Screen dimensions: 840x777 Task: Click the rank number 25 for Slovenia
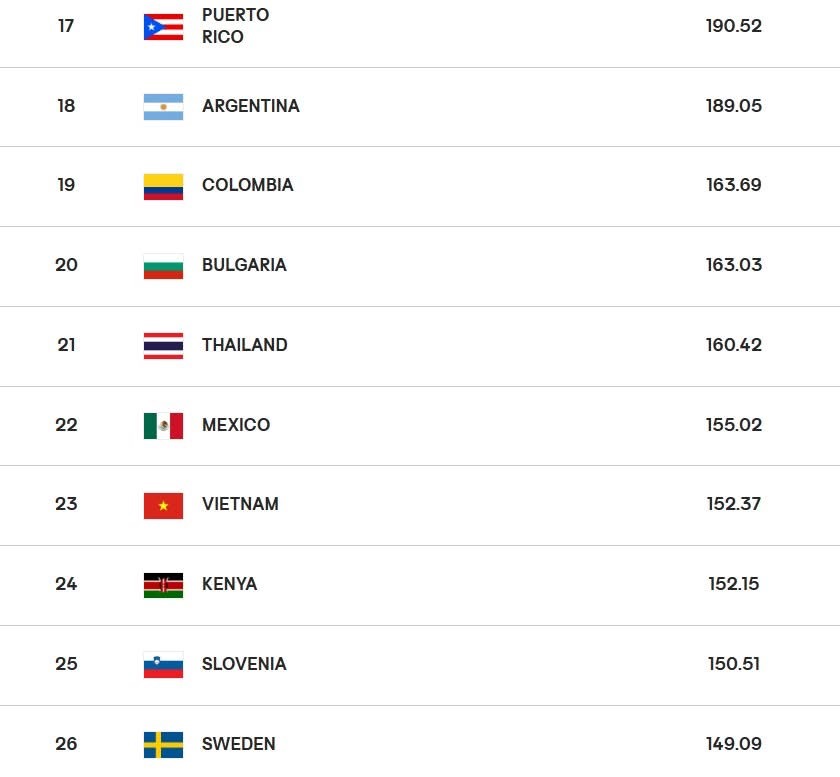[66, 664]
